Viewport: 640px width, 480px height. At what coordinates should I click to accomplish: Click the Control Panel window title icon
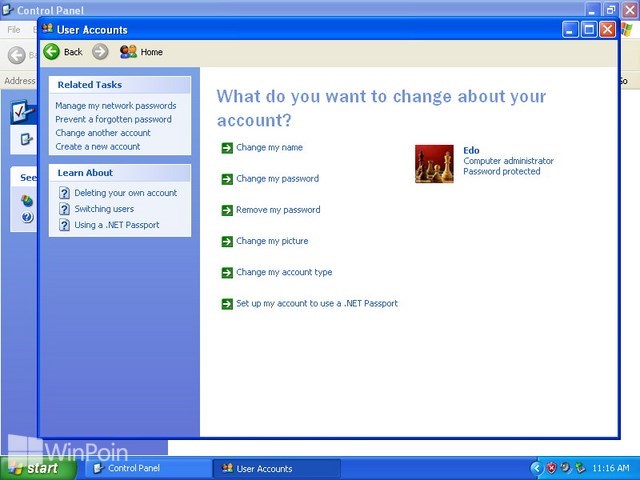(8, 9)
